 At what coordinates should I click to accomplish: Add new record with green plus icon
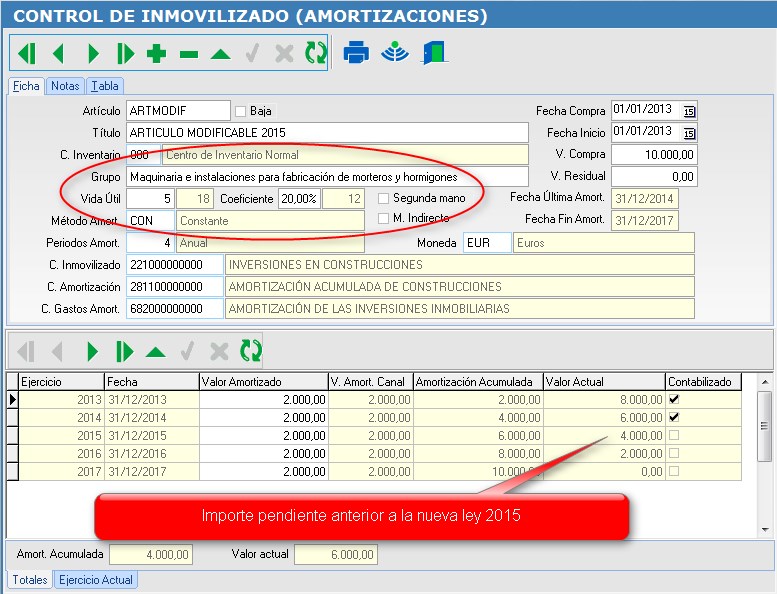point(157,54)
